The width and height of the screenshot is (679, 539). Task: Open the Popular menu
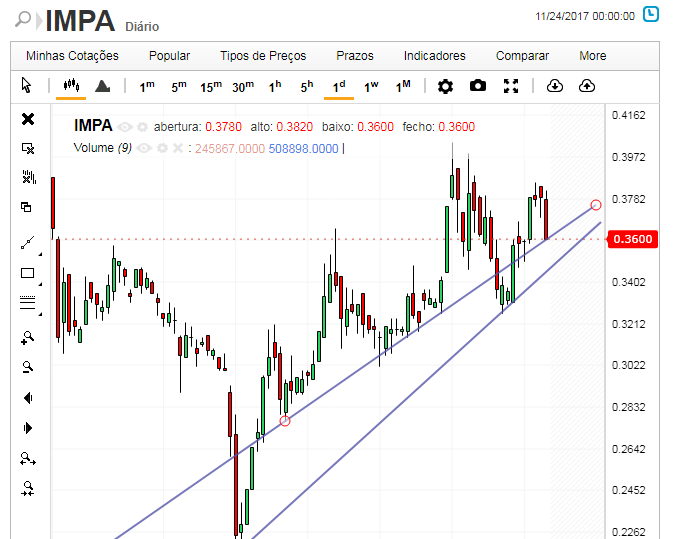pos(169,56)
